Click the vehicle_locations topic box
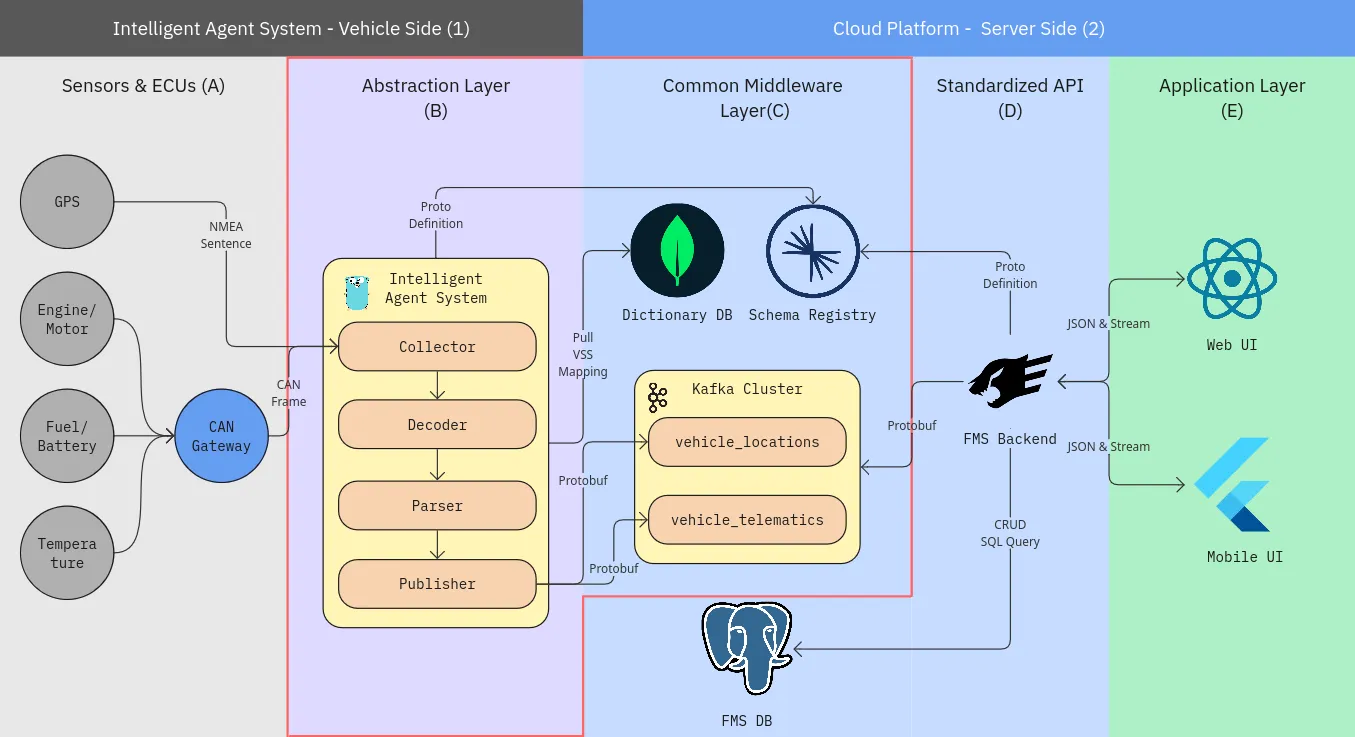 [x=747, y=442]
